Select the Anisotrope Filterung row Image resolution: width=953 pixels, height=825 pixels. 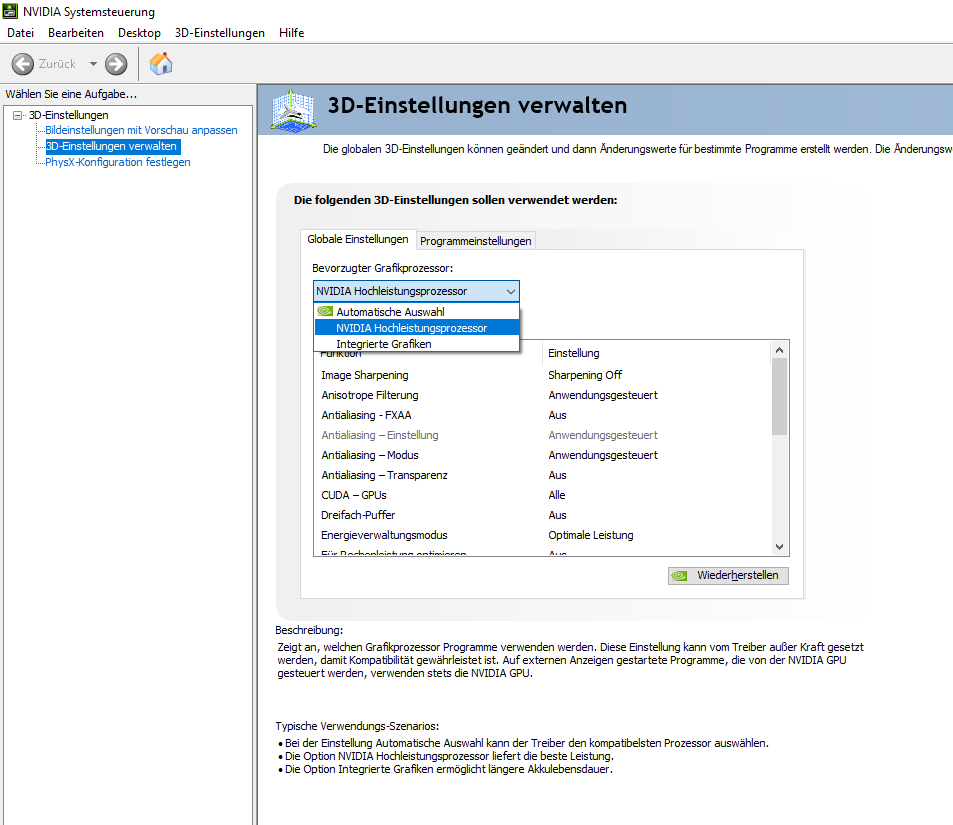pos(542,395)
